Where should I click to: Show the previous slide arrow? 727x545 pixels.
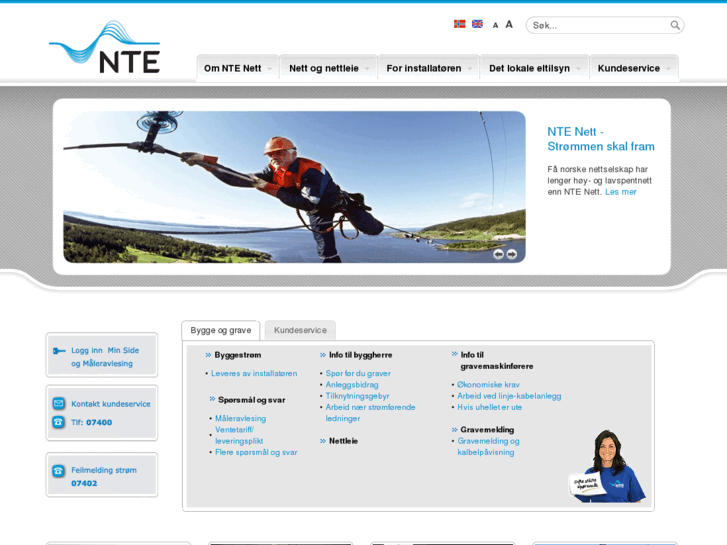498,254
